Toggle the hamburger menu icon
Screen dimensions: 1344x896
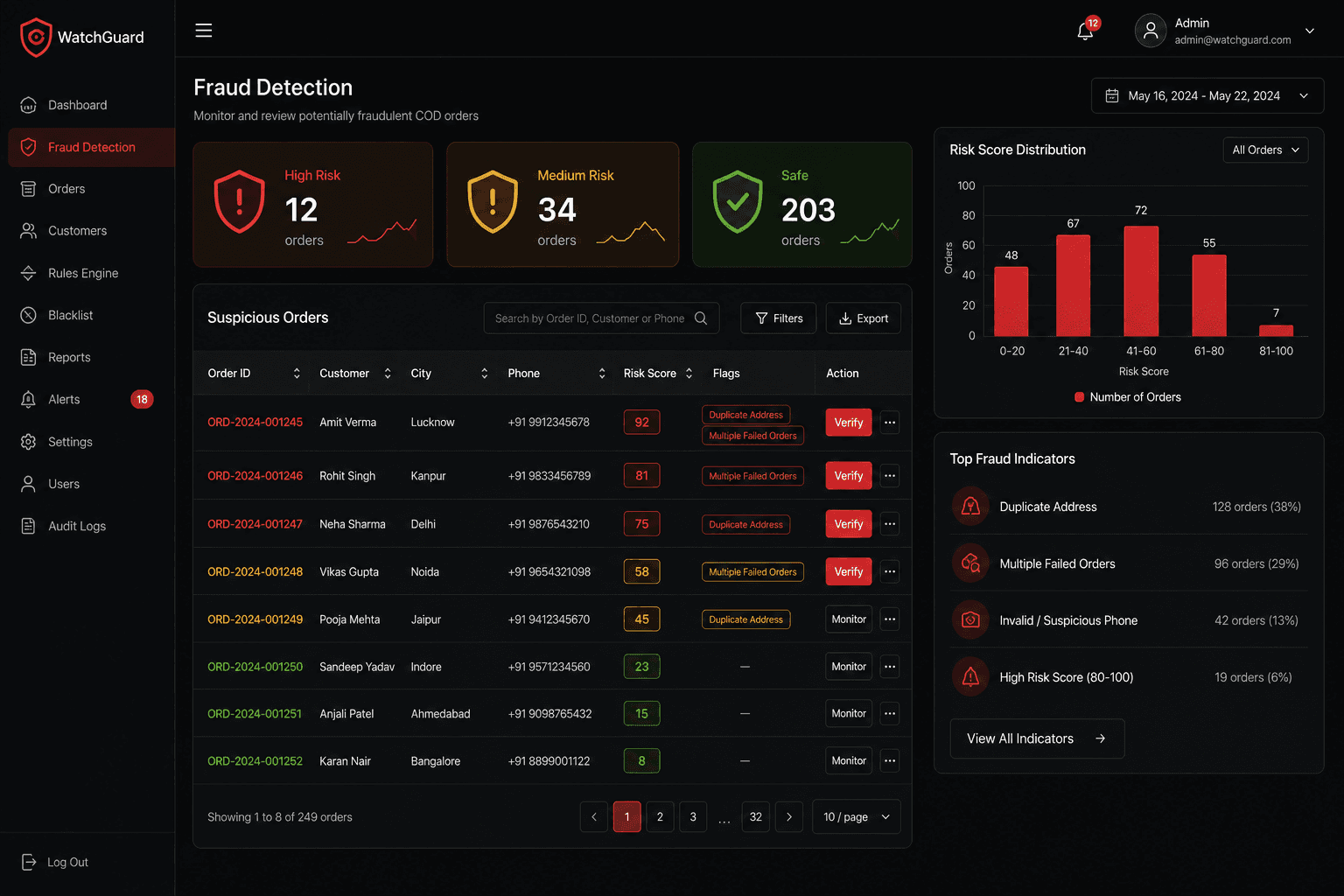pos(204,31)
